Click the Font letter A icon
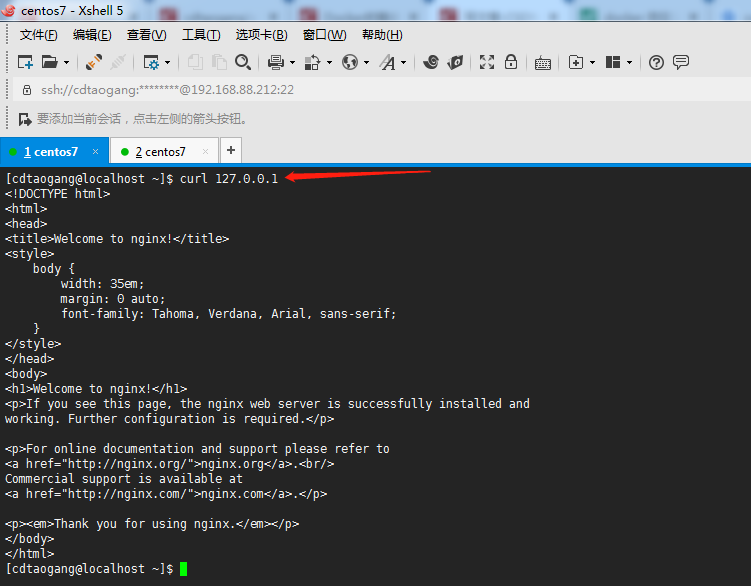751x586 pixels. 387,62
